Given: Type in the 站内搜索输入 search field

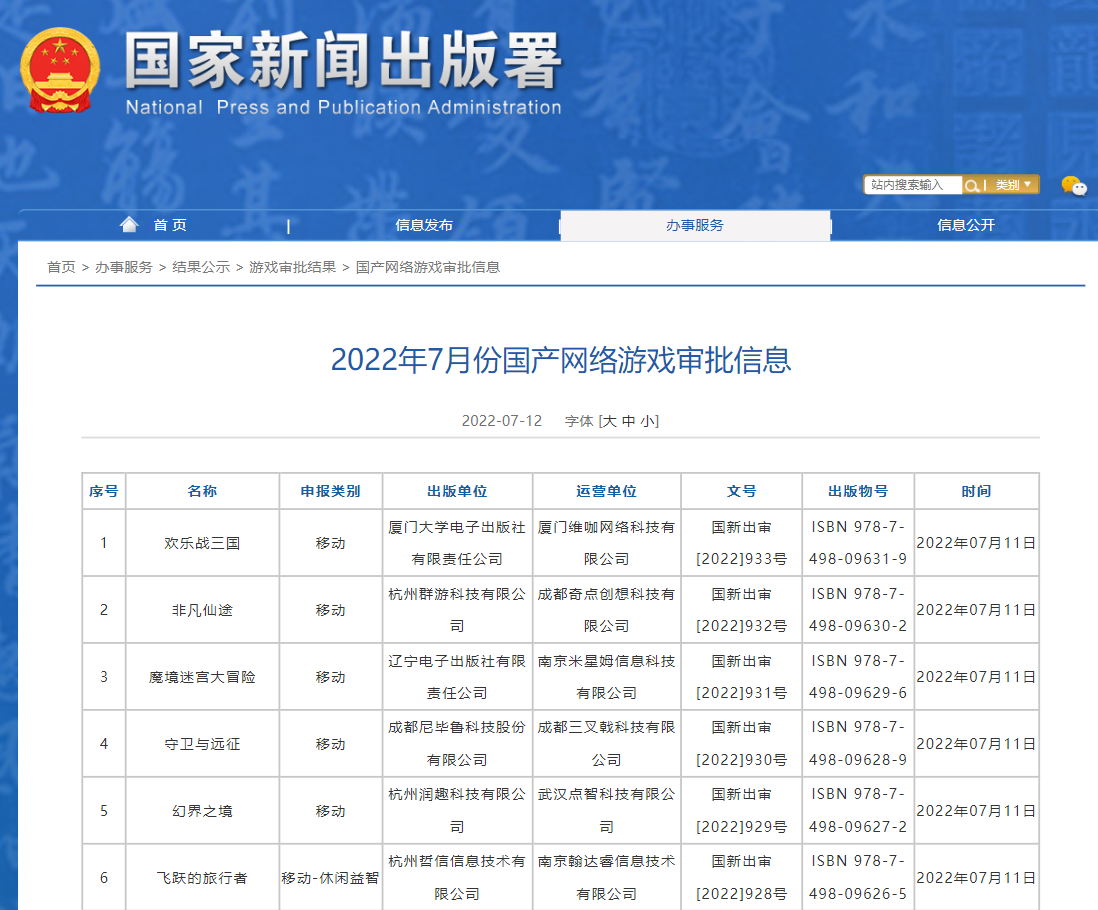Looking at the screenshot, I should click(x=912, y=185).
